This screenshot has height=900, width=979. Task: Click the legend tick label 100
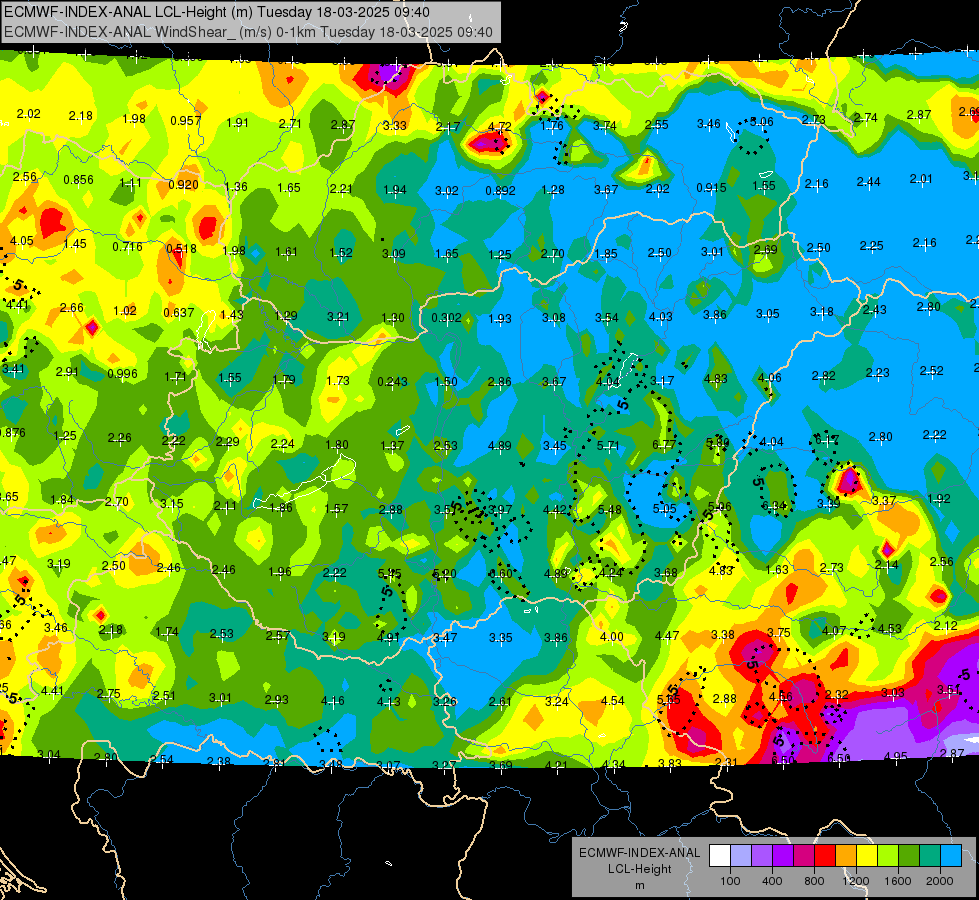[730, 881]
